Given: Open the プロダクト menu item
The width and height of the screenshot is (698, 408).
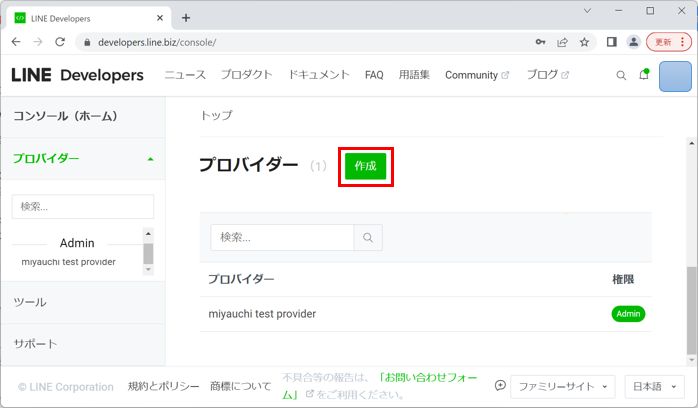Looking at the screenshot, I should pos(247,75).
